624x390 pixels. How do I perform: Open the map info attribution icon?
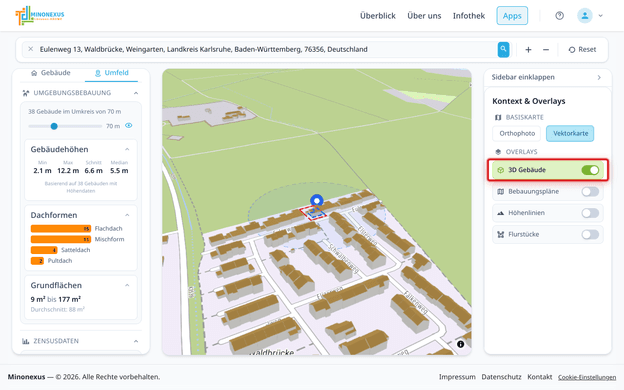[460, 344]
